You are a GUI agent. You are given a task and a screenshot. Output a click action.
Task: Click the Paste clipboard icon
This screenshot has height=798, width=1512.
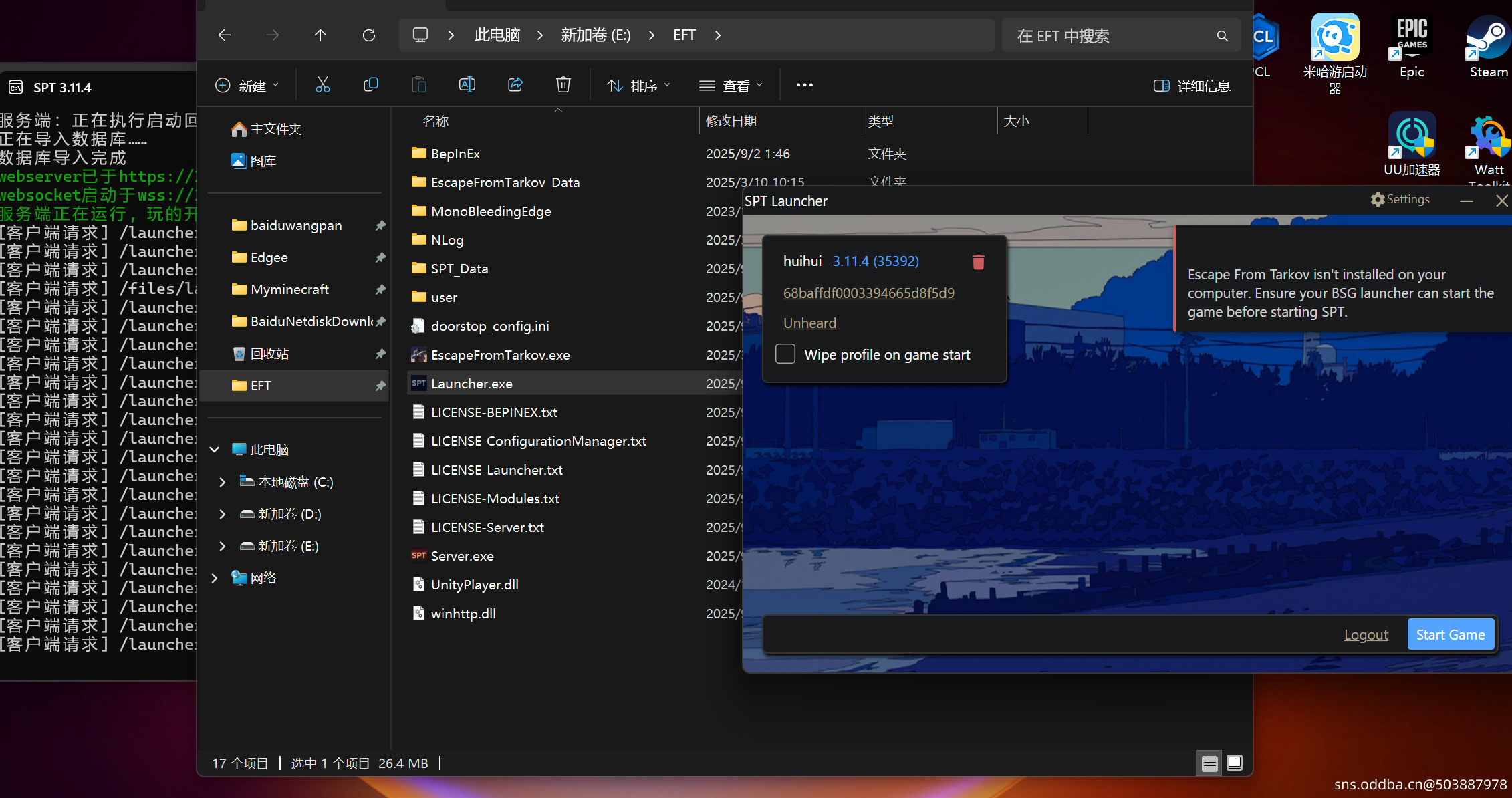(x=419, y=85)
